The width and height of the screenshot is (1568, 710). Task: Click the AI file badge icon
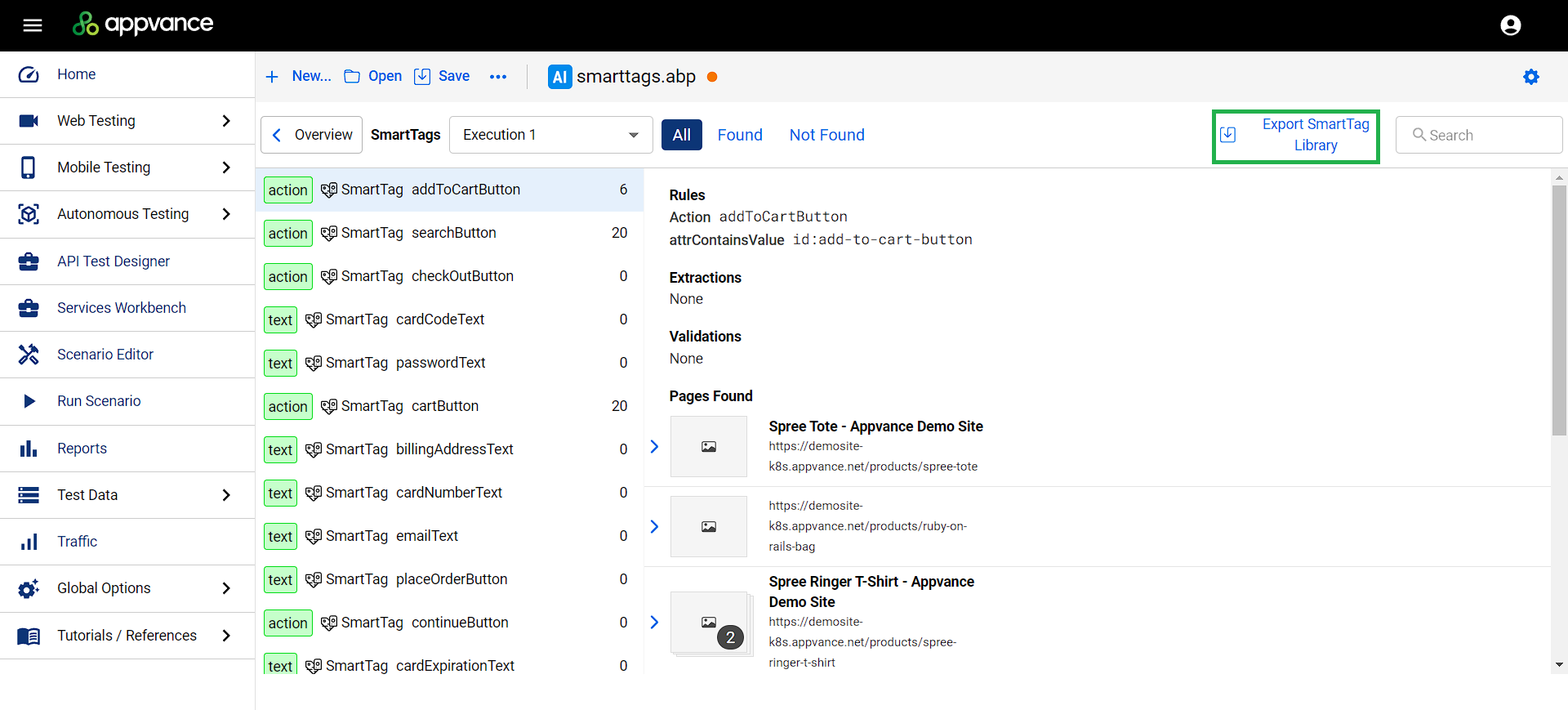point(559,77)
